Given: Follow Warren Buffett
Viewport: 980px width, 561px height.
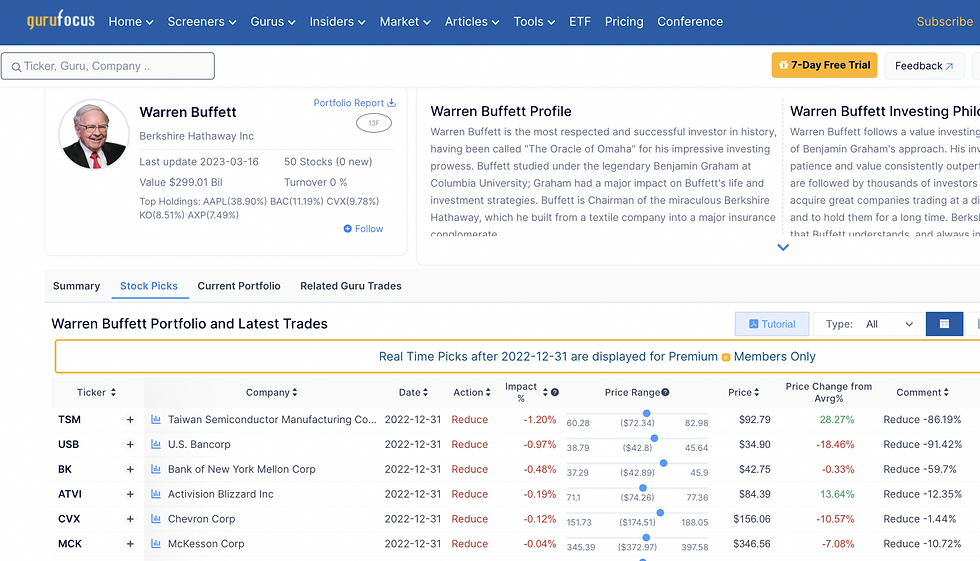Looking at the screenshot, I should pyautogui.click(x=363, y=229).
